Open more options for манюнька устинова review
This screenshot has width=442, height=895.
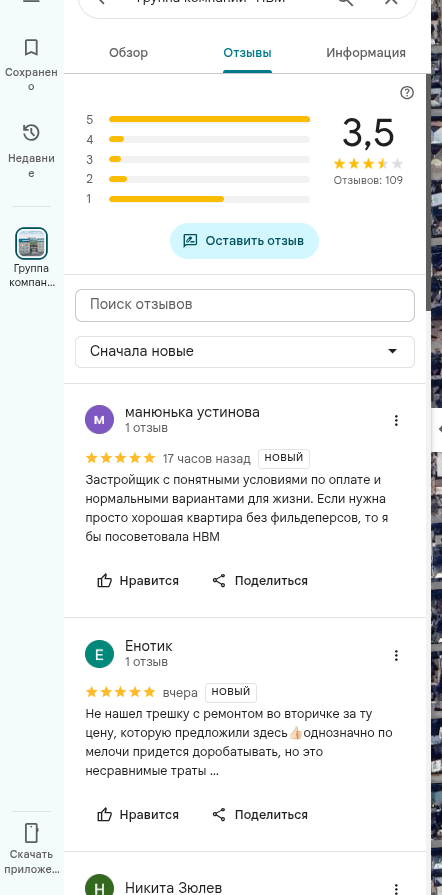[396, 421]
